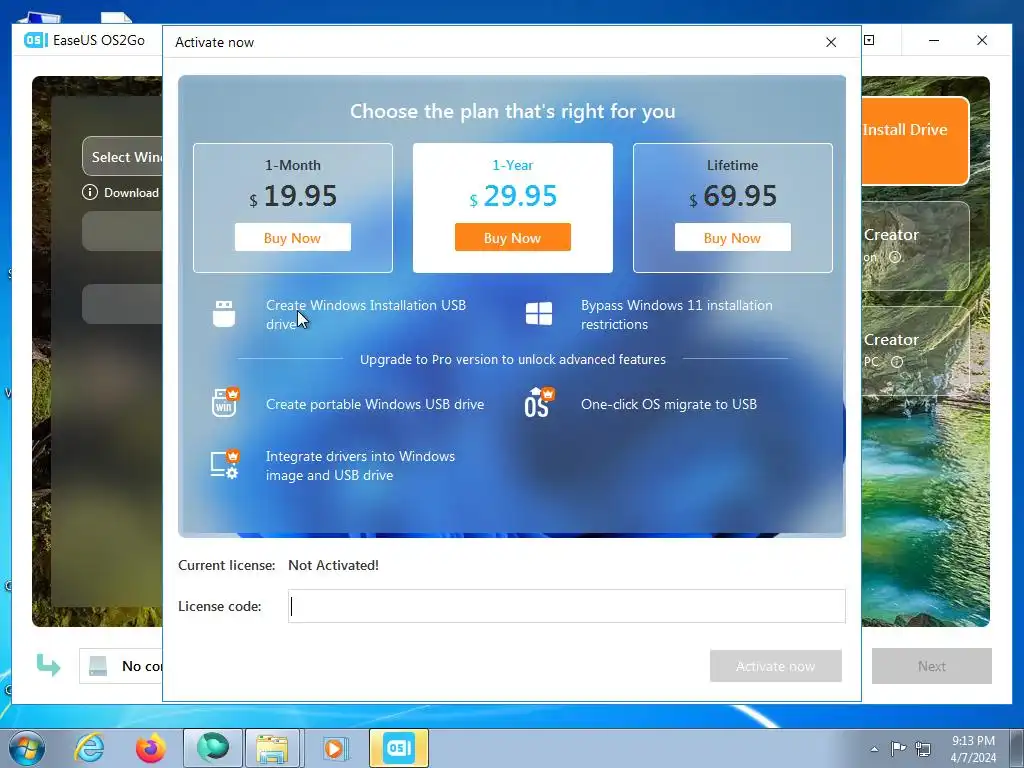The width and height of the screenshot is (1024, 768).
Task: Click the integrate drivers Pro icon
Action: click(x=225, y=464)
